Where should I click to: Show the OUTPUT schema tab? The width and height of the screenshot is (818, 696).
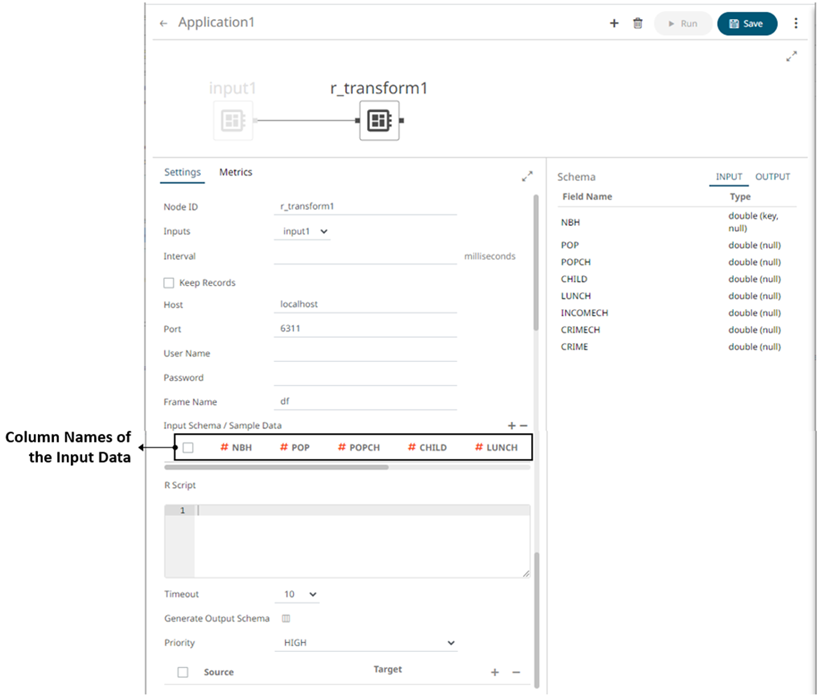pos(773,177)
